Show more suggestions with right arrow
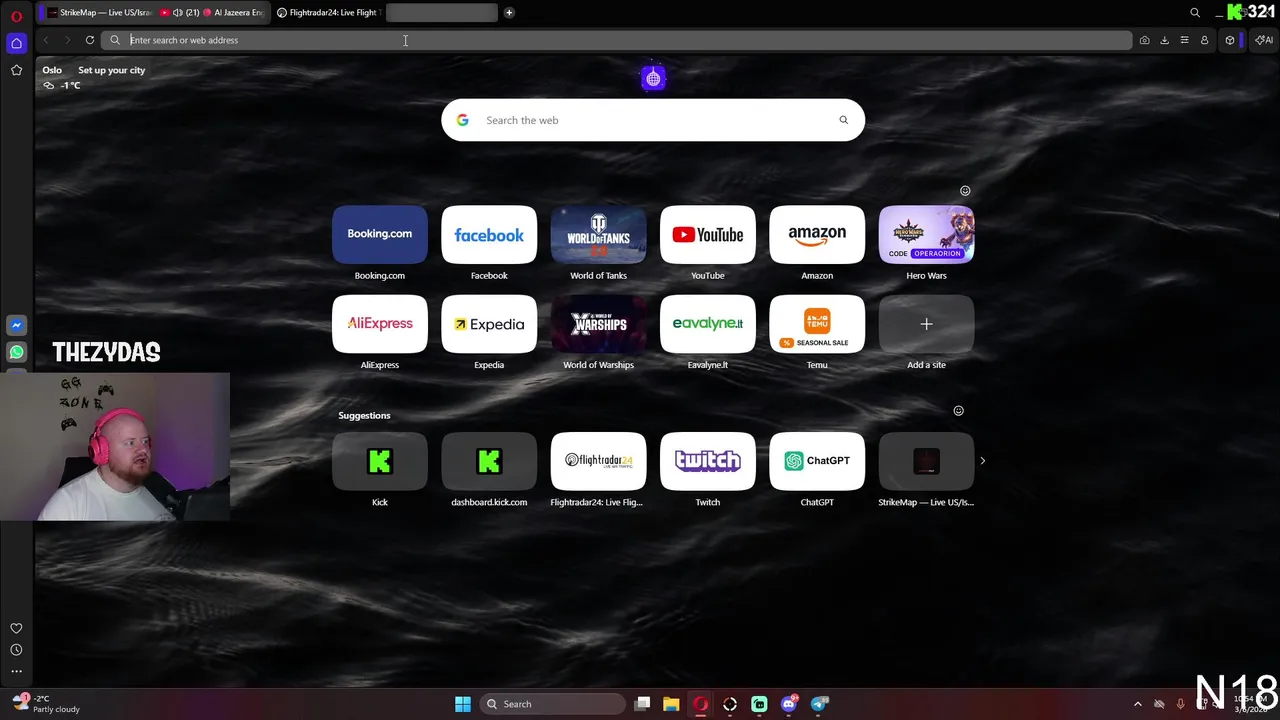Screen dimensions: 1280x720 pyautogui.click(x=982, y=461)
